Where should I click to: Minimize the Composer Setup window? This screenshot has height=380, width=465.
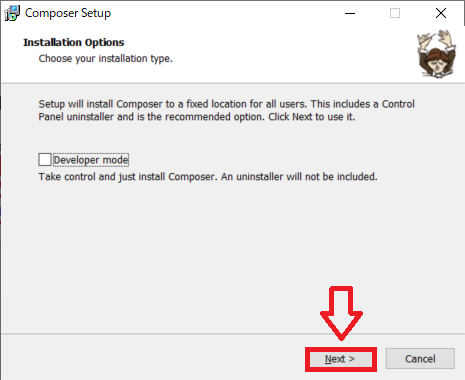tap(350, 13)
